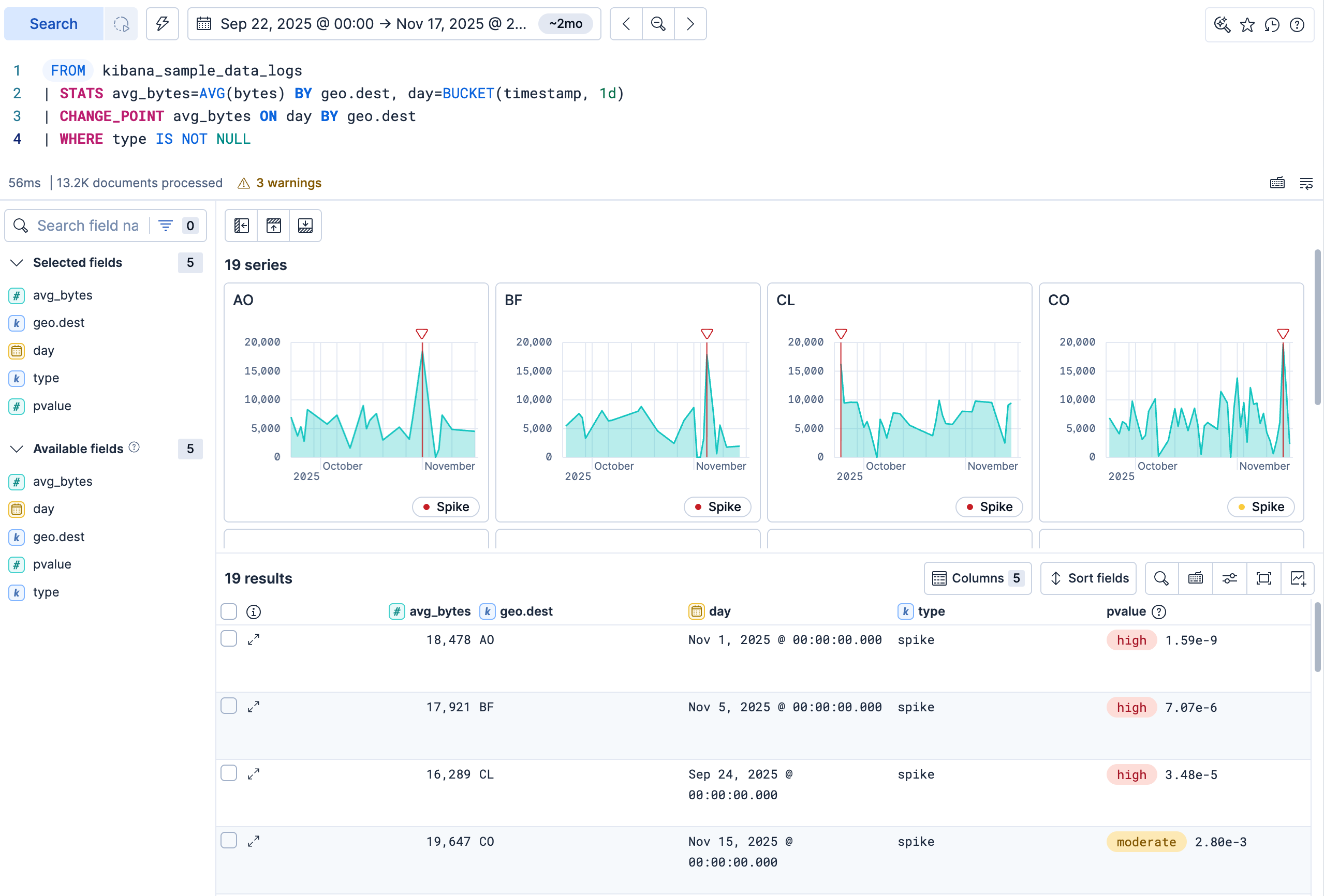Screen dimensions: 1324x896
Task: Focus the Search field names input
Action: [x=88, y=226]
